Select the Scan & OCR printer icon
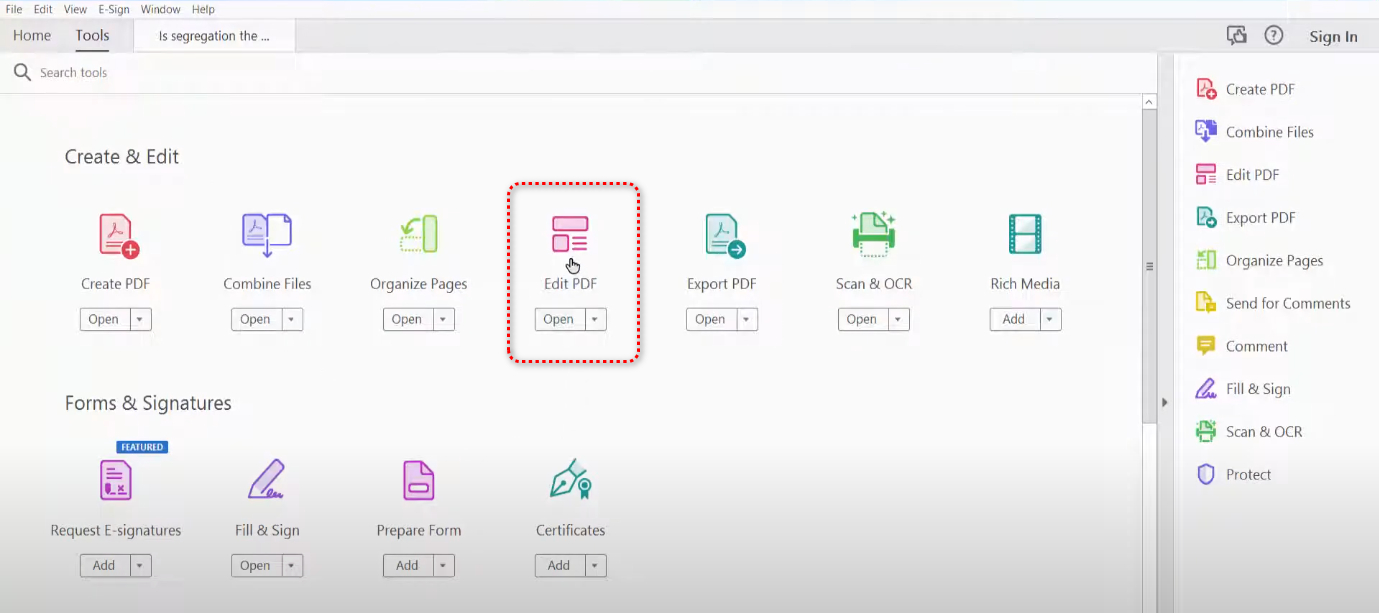This screenshot has width=1379, height=613. click(x=873, y=233)
